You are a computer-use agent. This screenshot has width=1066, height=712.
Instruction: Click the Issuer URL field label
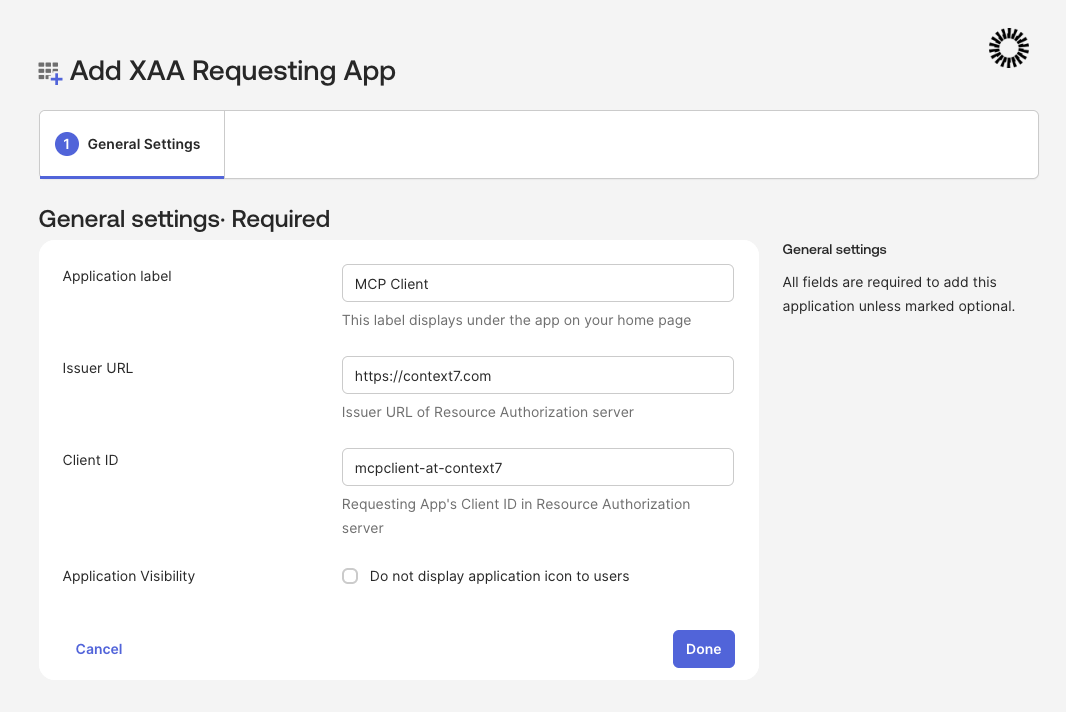click(x=98, y=368)
